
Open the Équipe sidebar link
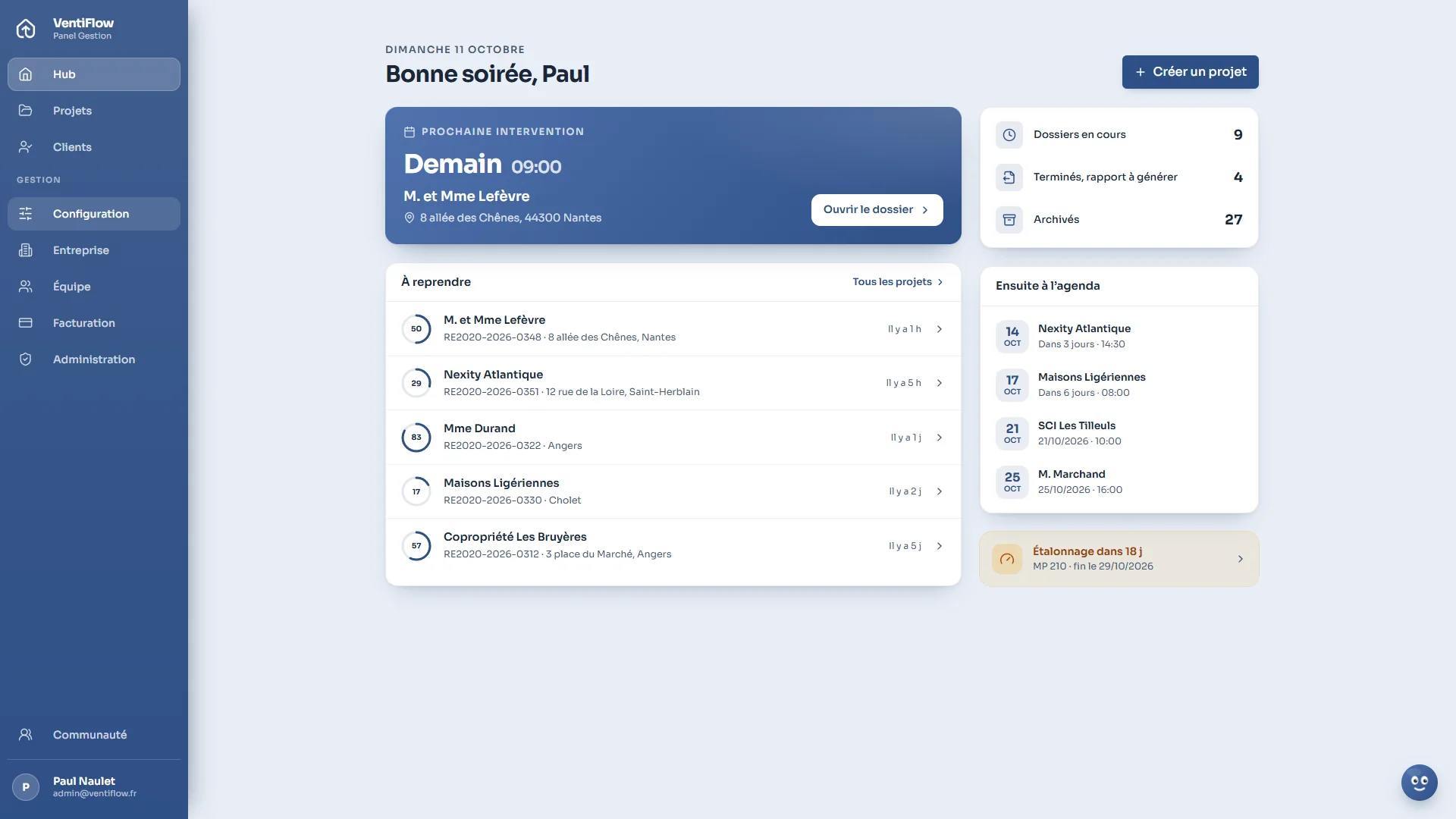click(94, 287)
